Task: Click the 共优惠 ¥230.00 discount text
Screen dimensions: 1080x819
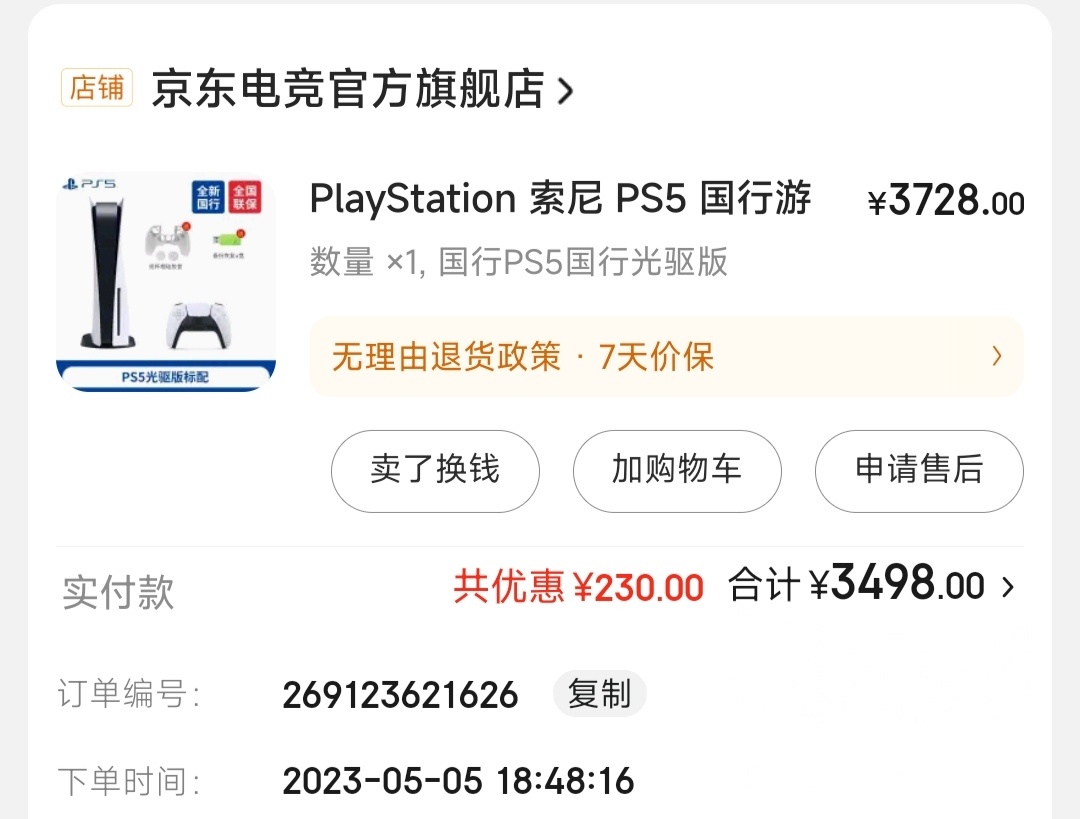Action: coord(578,588)
